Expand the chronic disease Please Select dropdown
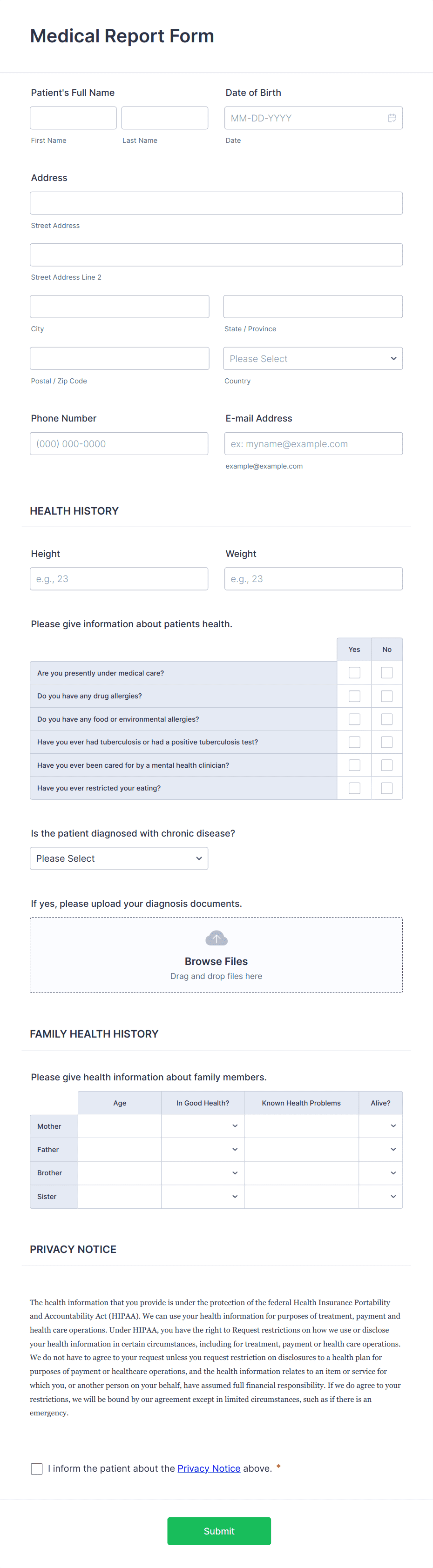This screenshot has height=1568, width=433. pyautogui.click(x=119, y=858)
